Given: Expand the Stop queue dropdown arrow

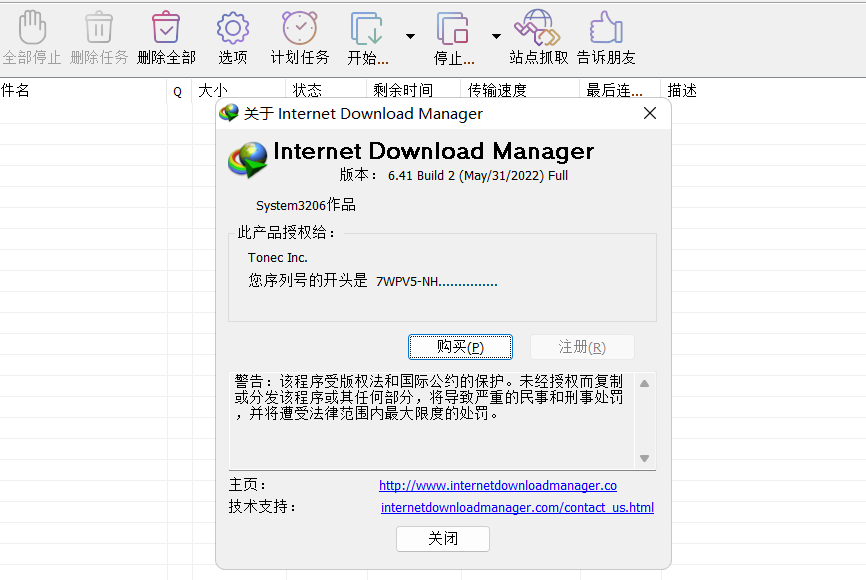Looking at the screenshot, I should (x=497, y=36).
